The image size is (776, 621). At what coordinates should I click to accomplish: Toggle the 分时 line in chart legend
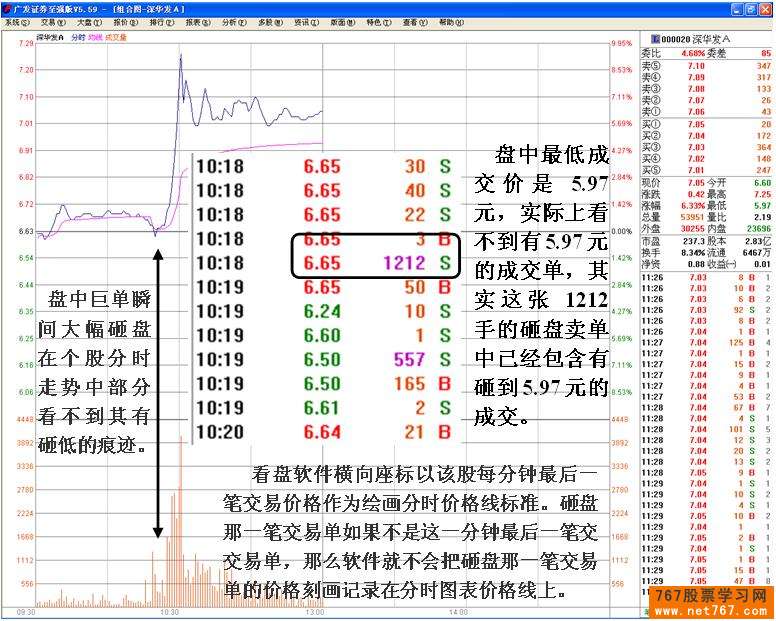[79, 39]
